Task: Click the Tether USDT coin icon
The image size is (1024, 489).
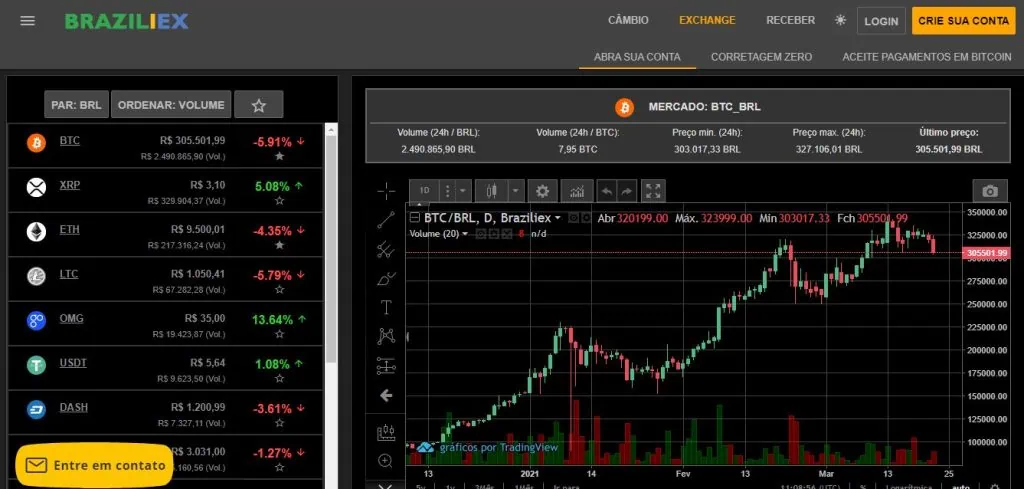Action: click(x=37, y=365)
